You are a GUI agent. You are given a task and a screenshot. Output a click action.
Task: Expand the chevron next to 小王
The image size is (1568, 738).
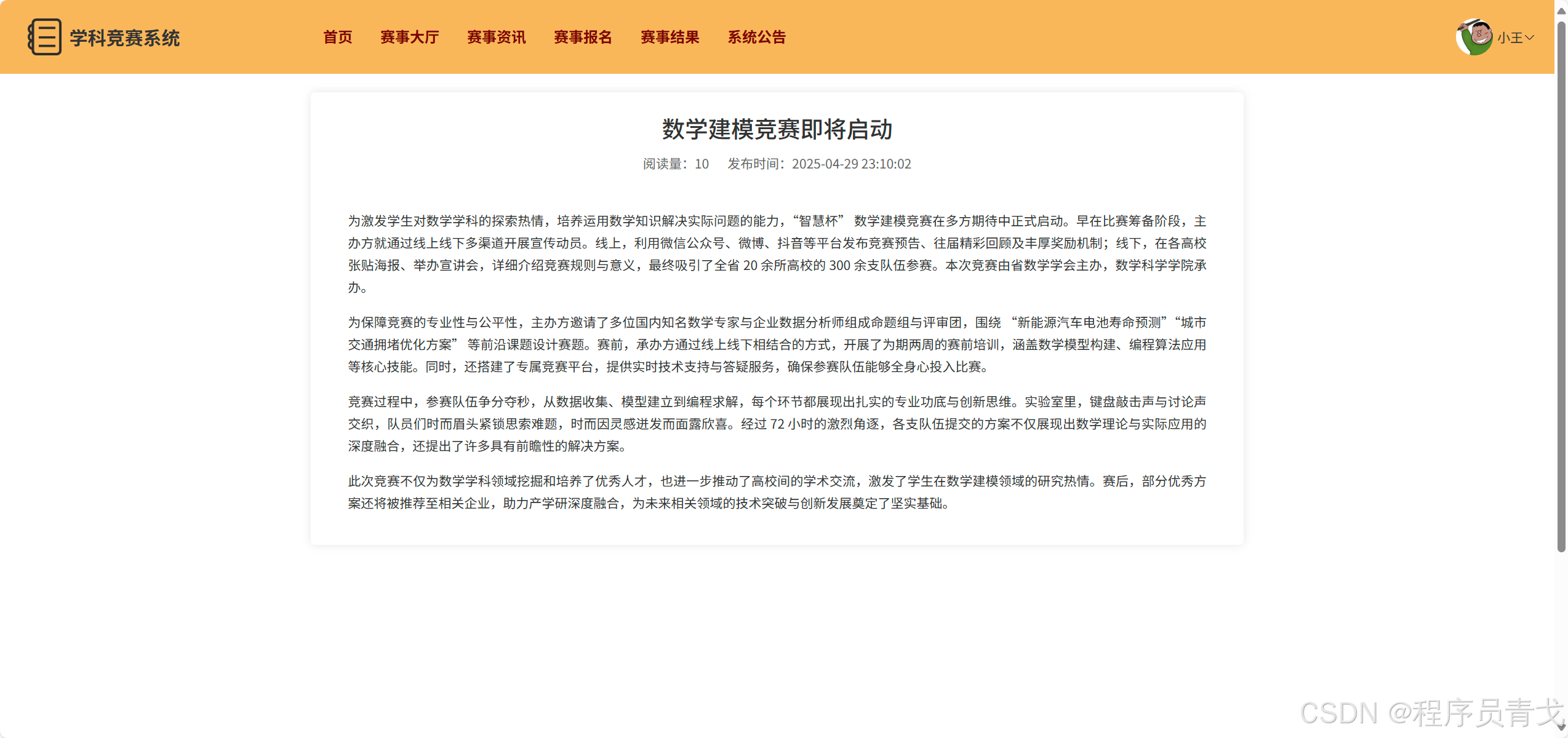tap(1529, 38)
